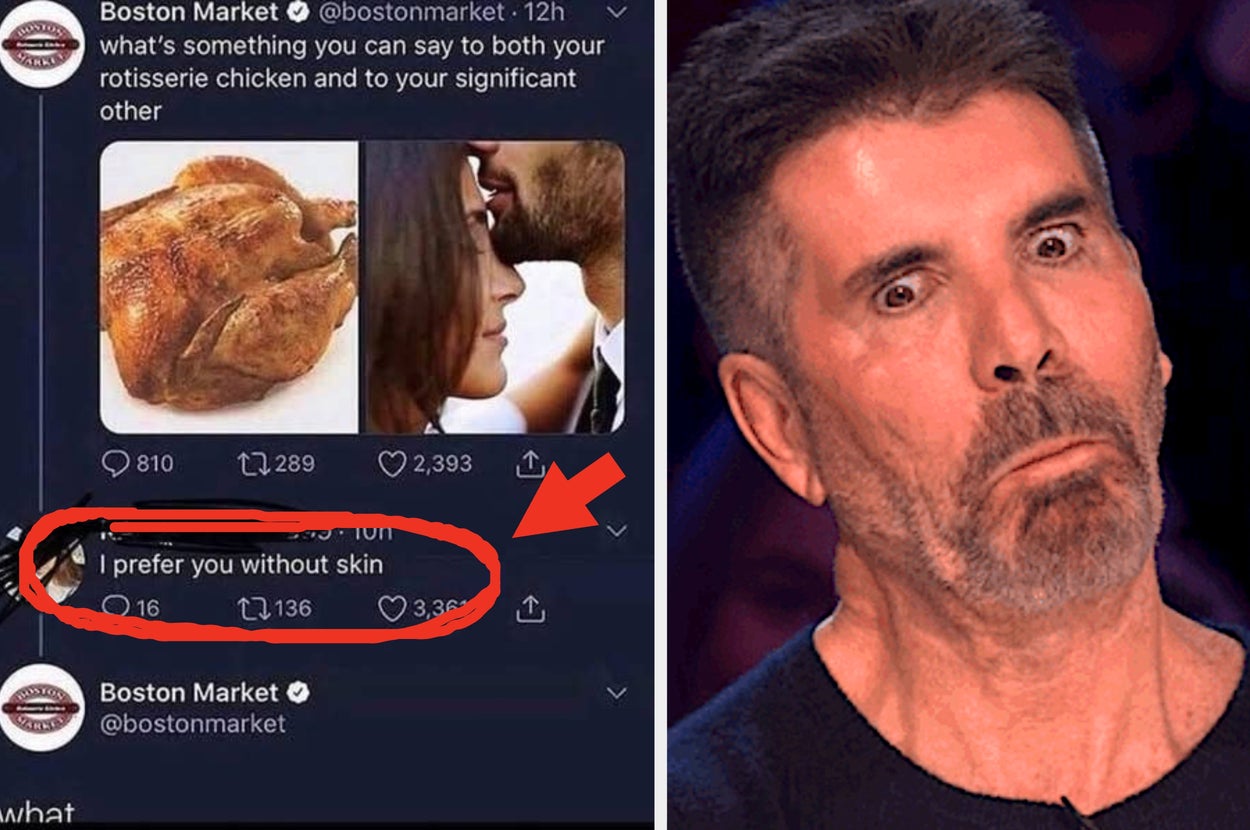Open the @bostonmarket handle in top tweet
The height and width of the screenshot is (830, 1250).
412,13
